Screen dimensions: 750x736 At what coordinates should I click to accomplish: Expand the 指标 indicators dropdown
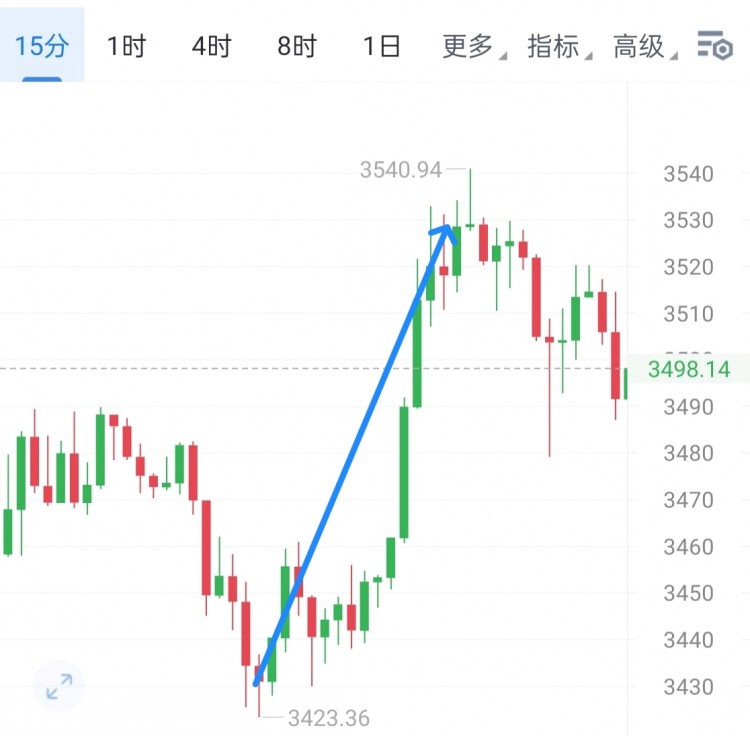pyautogui.click(x=556, y=46)
